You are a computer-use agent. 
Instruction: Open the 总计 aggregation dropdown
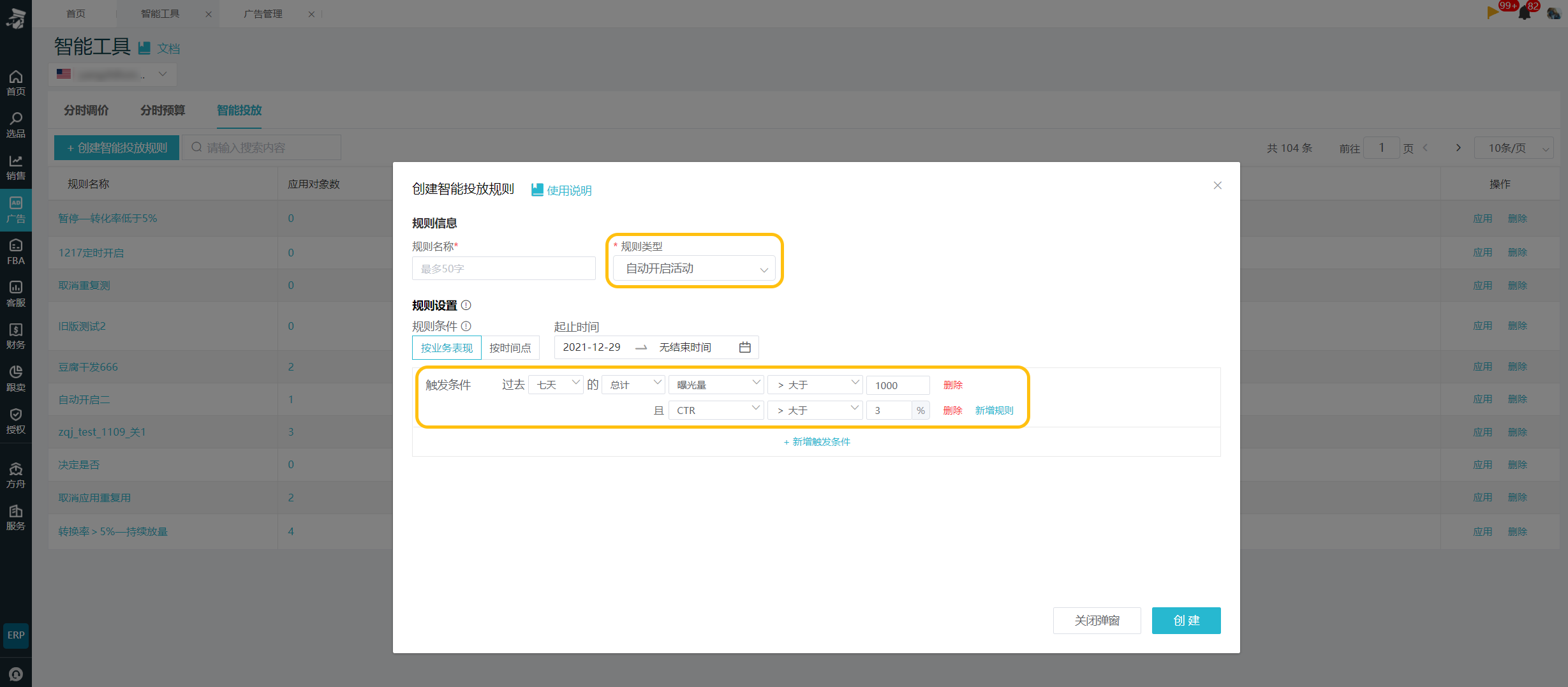pos(633,385)
